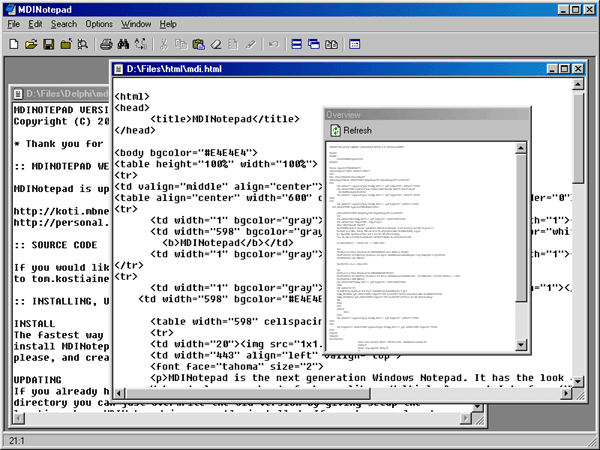Open the Search menu
The image size is (600, 450).
(x=64, y=24)
